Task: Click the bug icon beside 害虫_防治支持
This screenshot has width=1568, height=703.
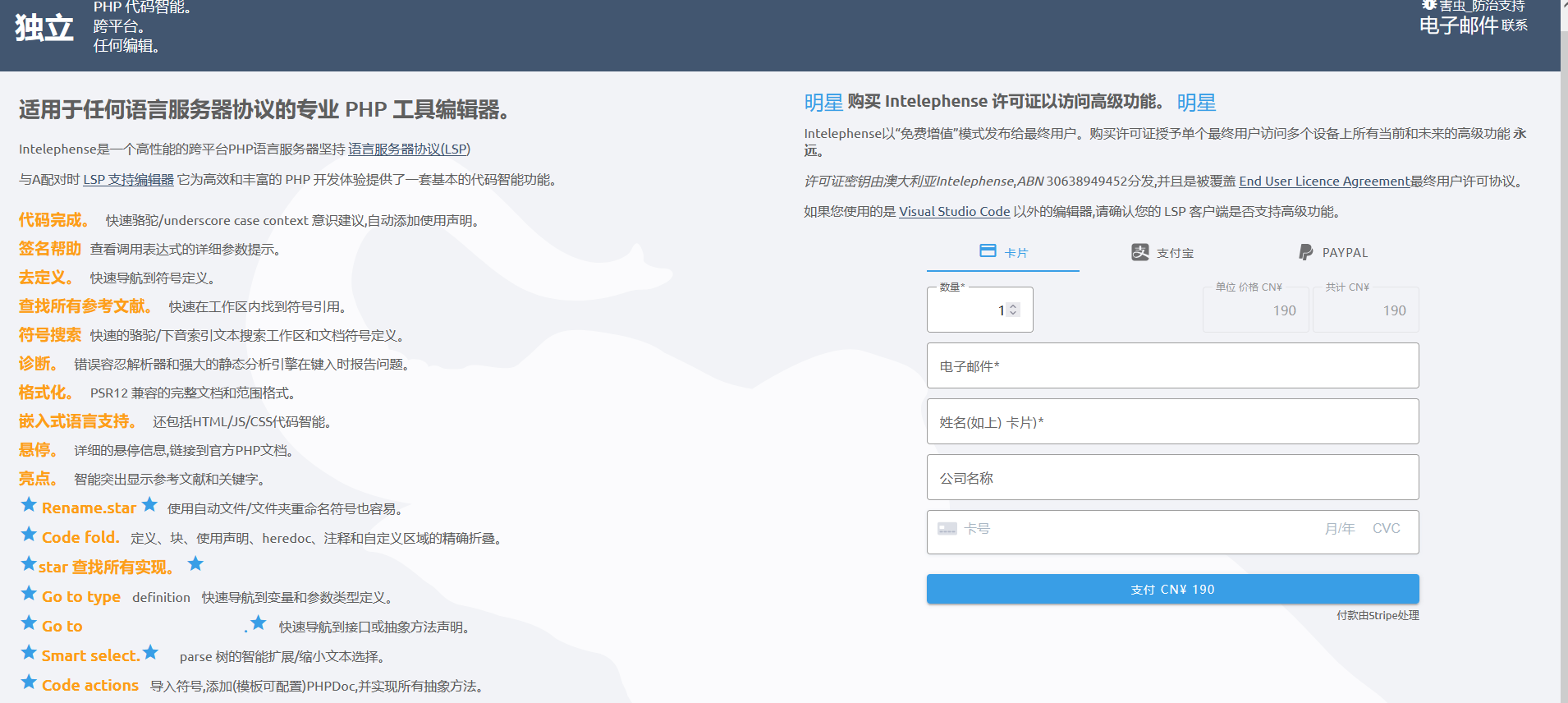Action: 1429,5
